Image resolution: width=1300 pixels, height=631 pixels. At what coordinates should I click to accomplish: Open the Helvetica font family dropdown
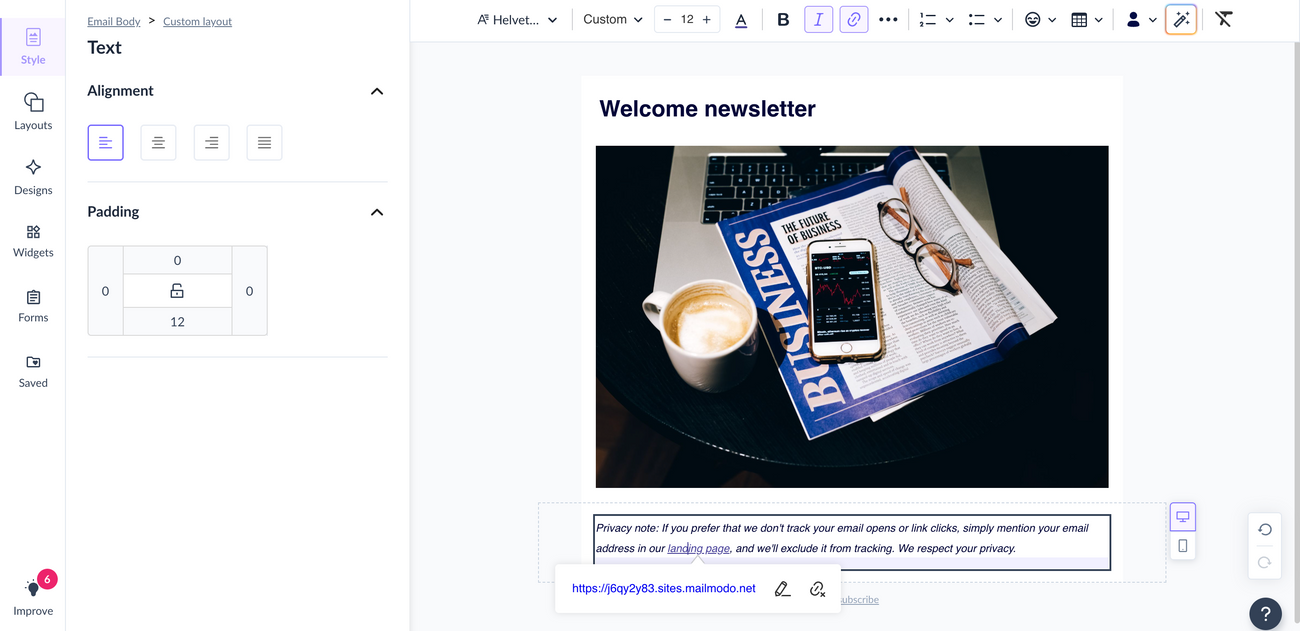point(517,20)
